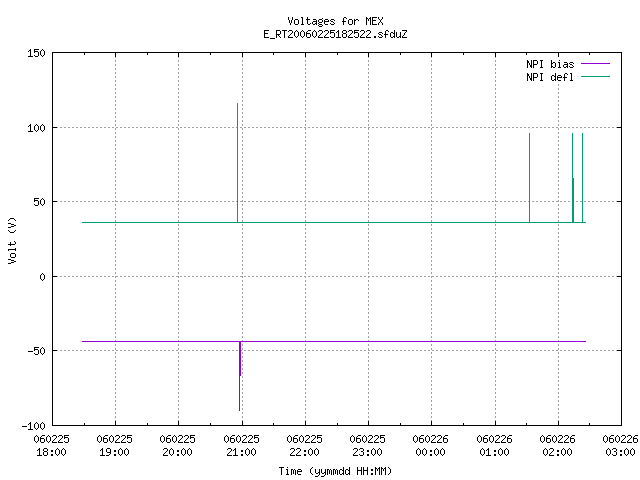Click the 060226 00:00 time tick label
The width and height of the screenshot is (640, 480).
coord(431,446)
